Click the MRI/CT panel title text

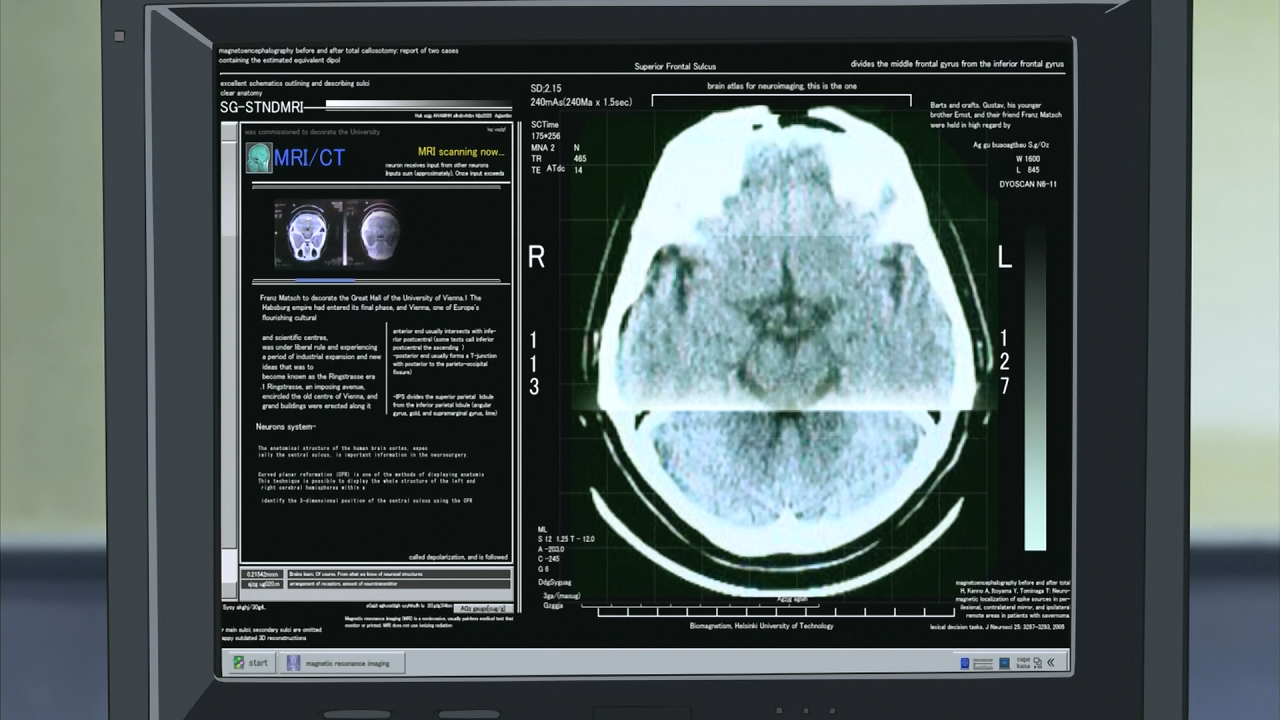pyautogui.click(x=309, y=158)
